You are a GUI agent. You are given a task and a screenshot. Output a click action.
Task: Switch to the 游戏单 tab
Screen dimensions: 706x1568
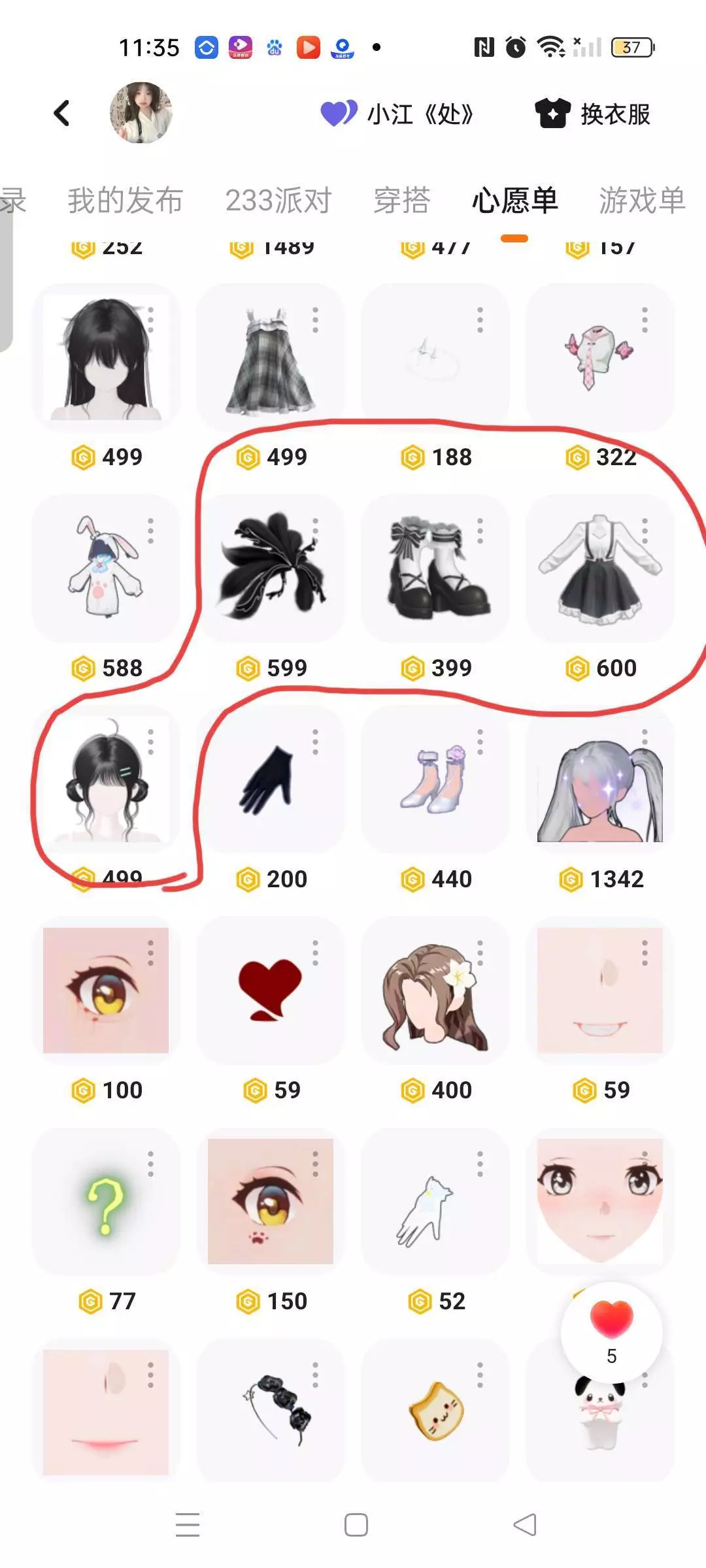pos(642,200)
